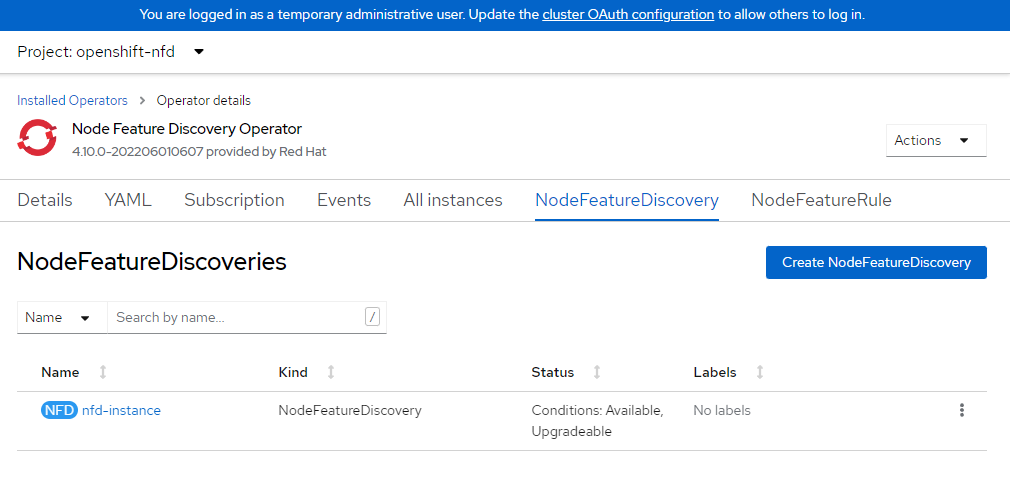Click the slash shortcut icon in search

click(x=373, y=317)
